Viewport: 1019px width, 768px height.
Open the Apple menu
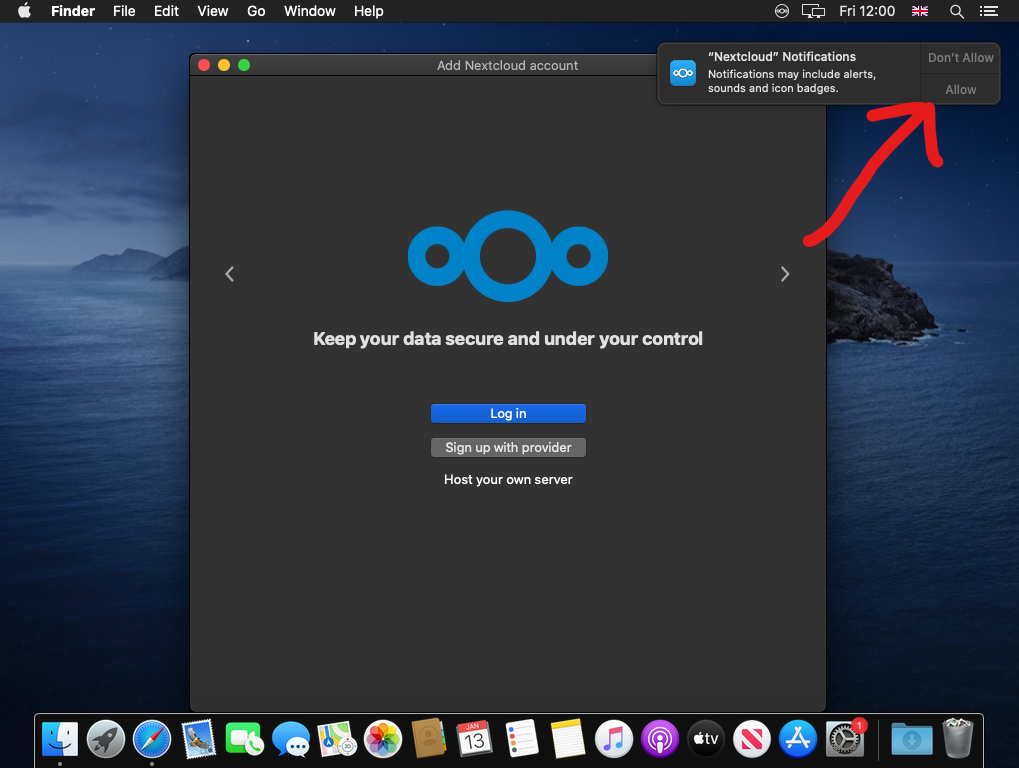[x=24, y=11]
